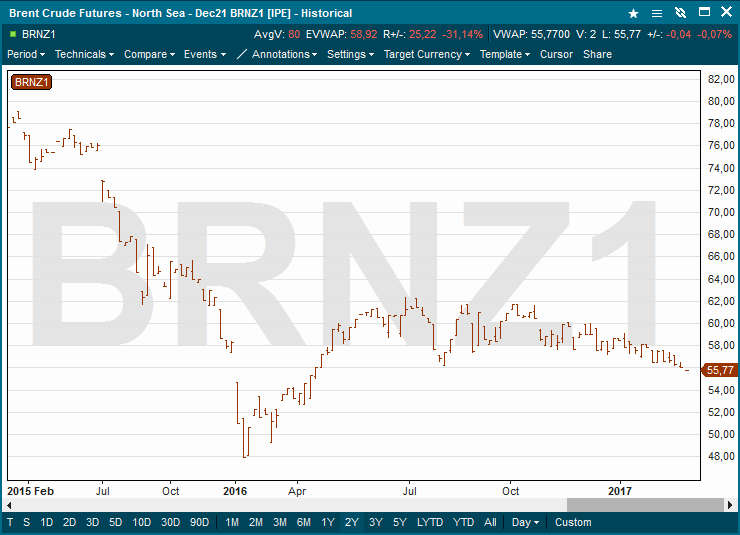Image resolution: width=740 pixels, height=535 pixels.
Task: Switch range to 1M
Action: [x=232, y=522]
